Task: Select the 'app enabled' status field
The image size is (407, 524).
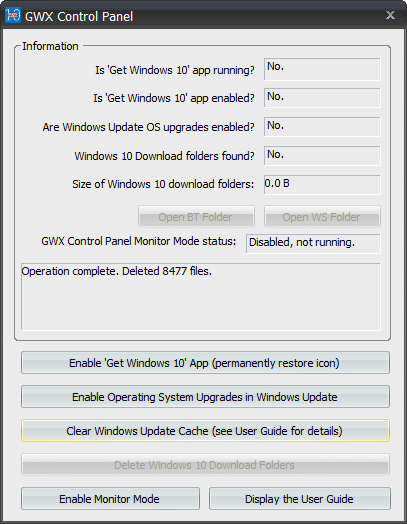Action: click(322, 98)
